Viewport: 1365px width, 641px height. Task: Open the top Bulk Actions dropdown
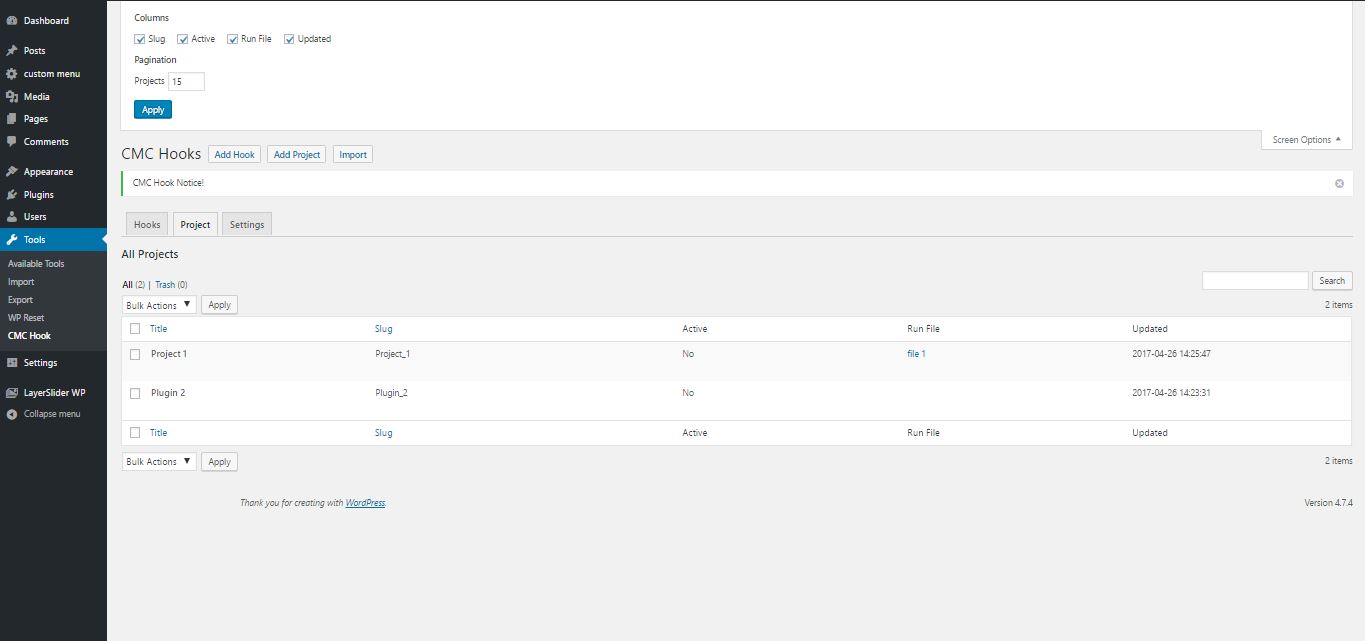point(159,305)
